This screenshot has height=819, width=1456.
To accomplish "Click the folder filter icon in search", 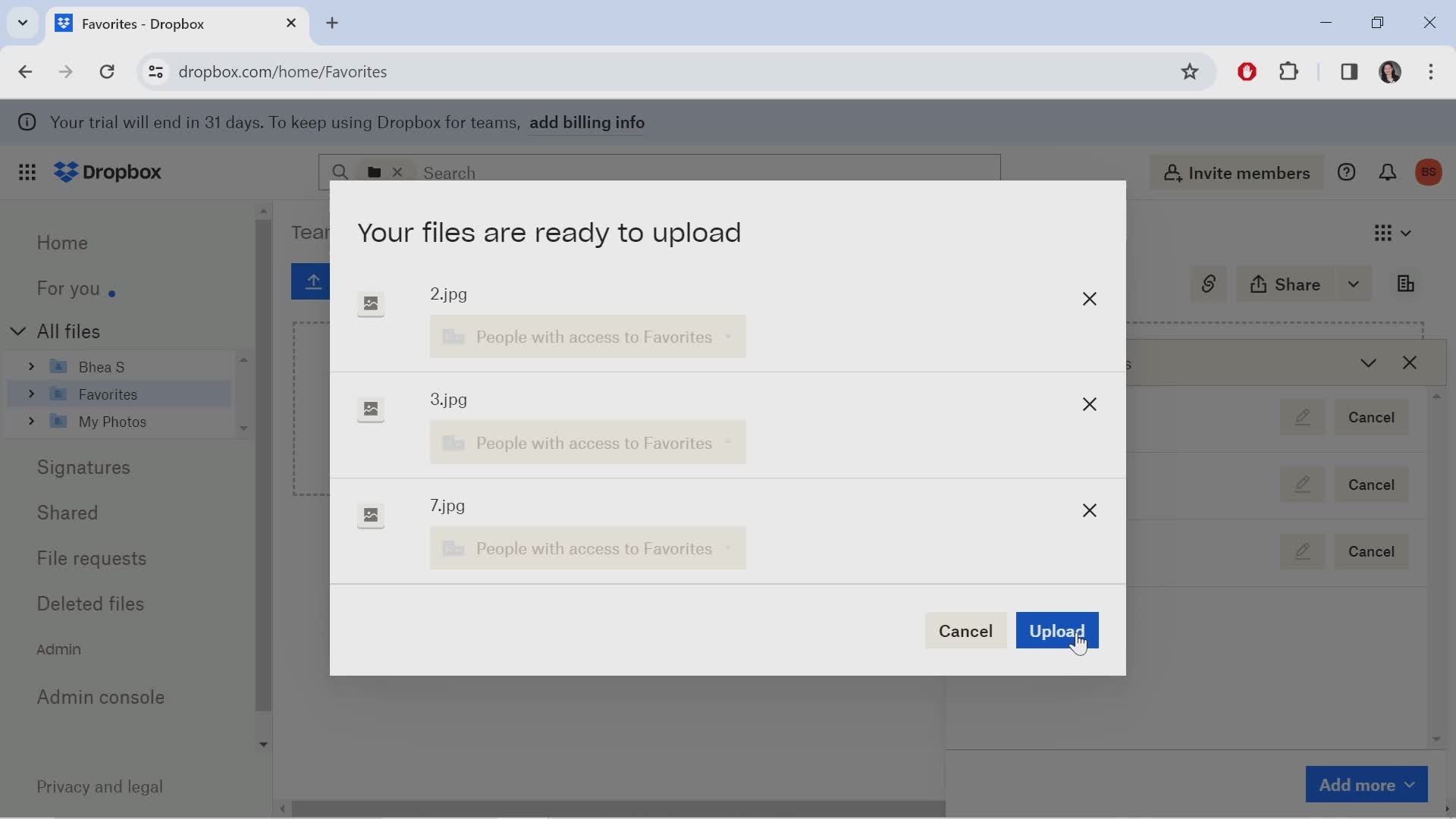I will pos(374,172).
